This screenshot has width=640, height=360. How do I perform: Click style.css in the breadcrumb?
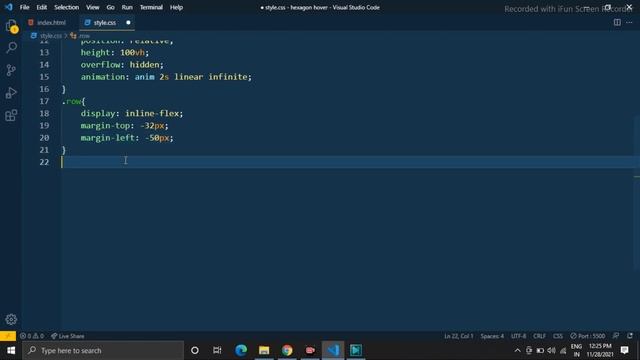[51, 36]
